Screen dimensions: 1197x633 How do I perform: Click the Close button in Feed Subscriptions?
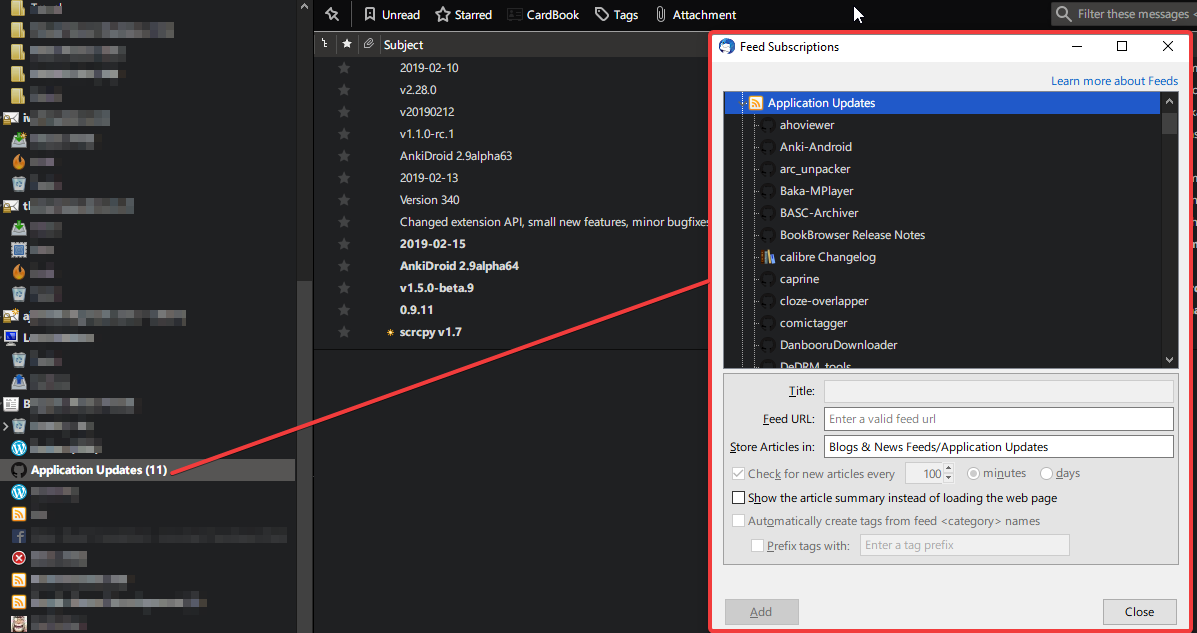[1140, 612]
